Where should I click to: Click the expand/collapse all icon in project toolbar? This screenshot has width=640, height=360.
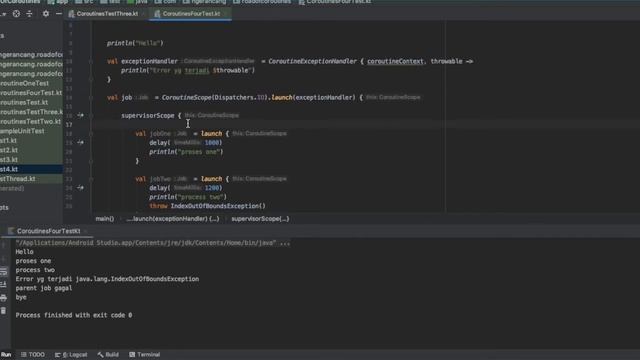coord(29,14)
